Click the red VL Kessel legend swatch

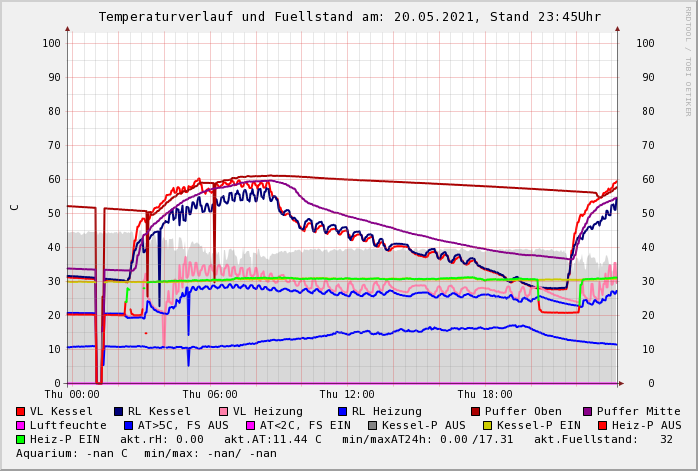(21, 411)
